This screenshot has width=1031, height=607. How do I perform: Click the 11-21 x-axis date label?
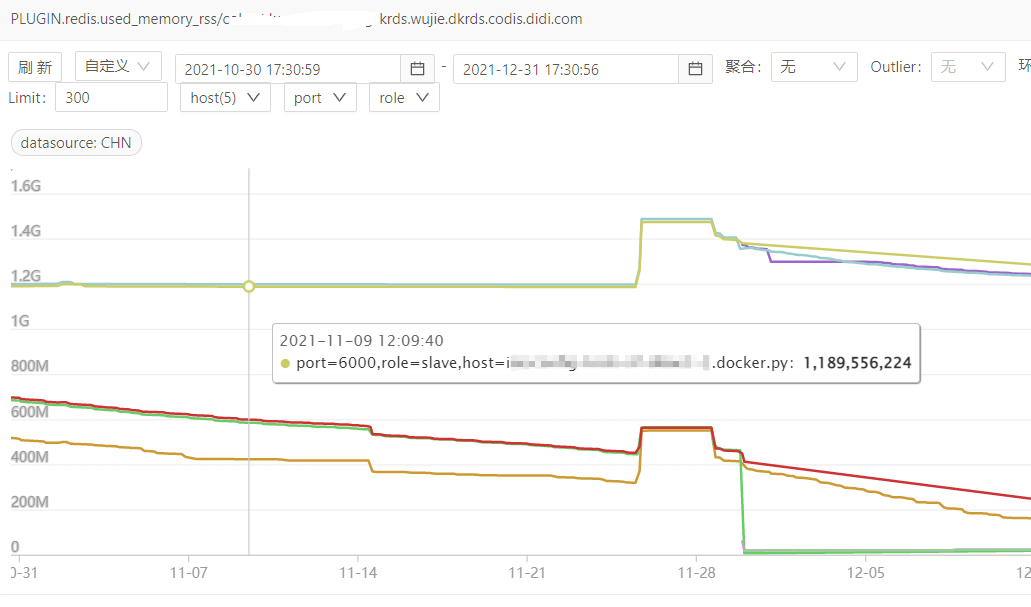point(527,573)
